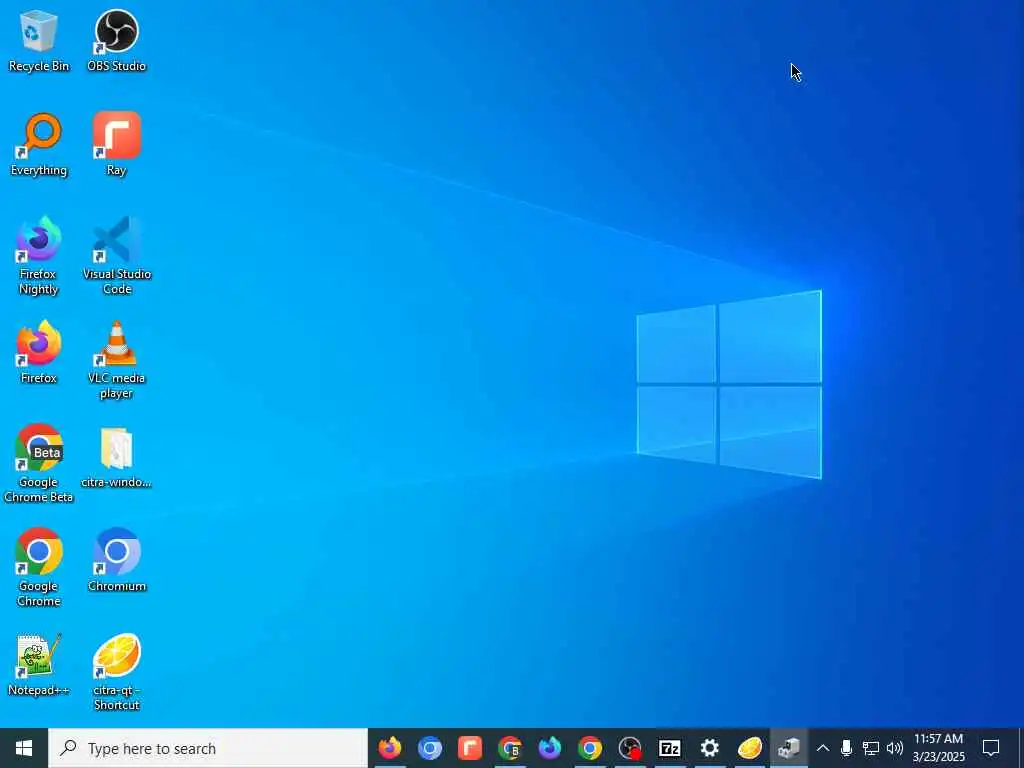The height and width of the screenshot is (768, 1024).
Task: Open Settings gear in the taskbar
Action: [x=710, y=748]
